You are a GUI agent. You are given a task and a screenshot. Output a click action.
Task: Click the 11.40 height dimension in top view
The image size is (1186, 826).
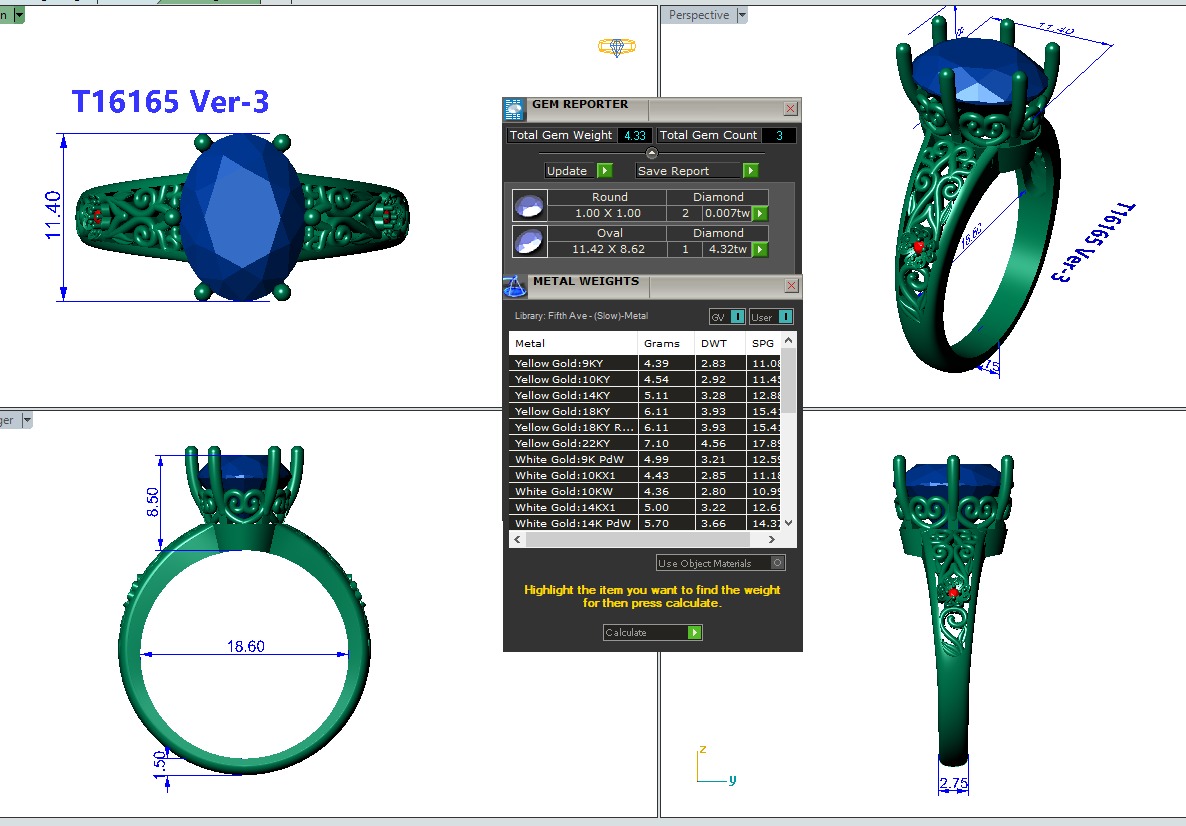click(53, 215)
